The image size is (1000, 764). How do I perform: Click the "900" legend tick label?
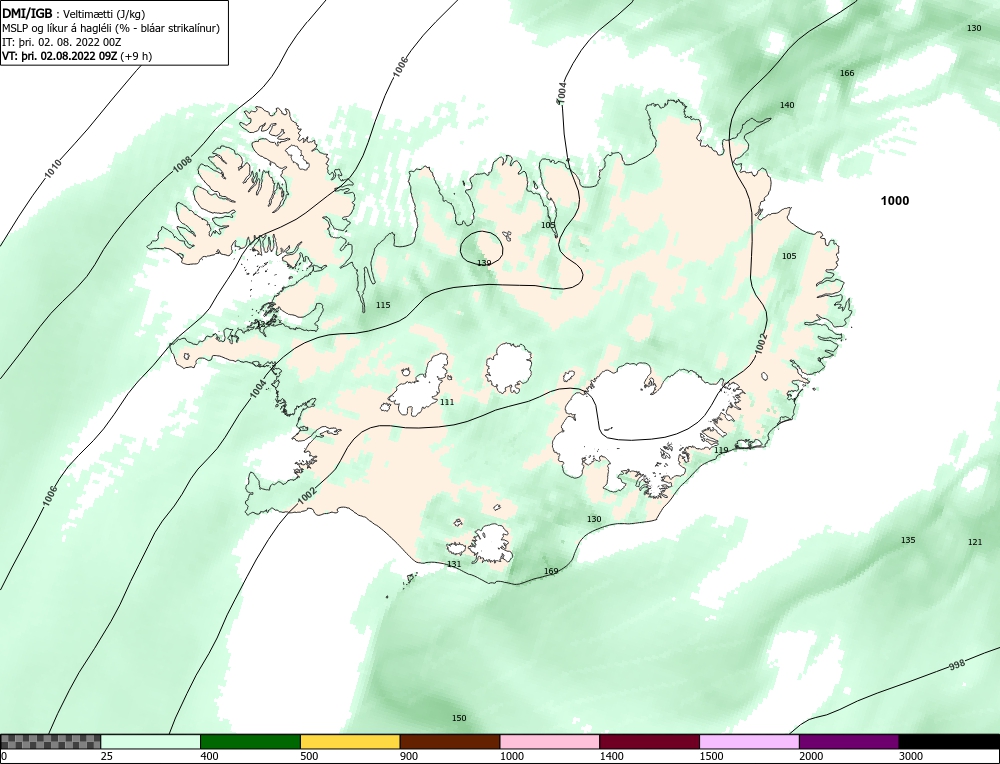pos(409,756)
